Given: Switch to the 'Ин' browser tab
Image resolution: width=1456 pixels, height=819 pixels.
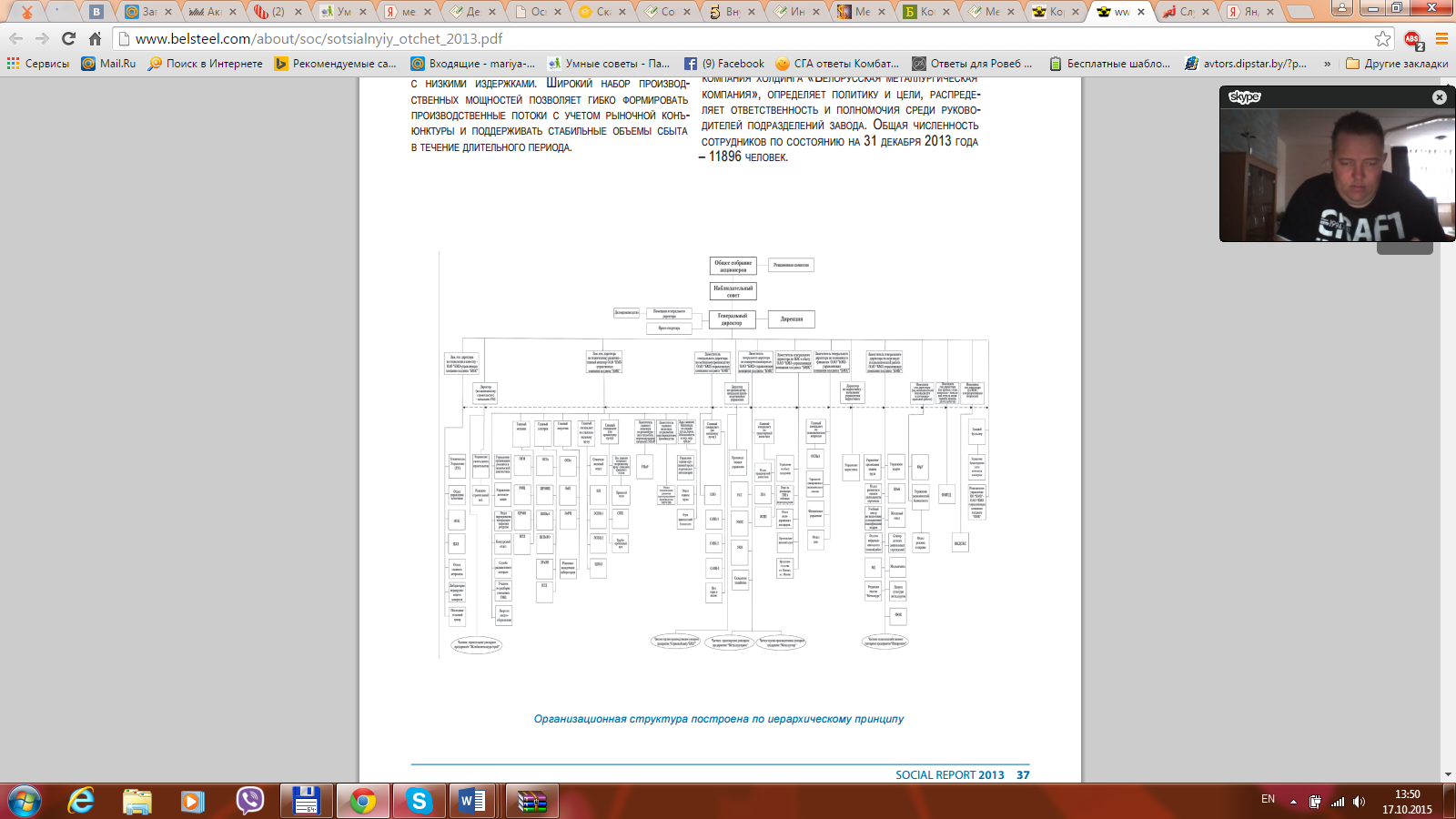Looking at the screenshot, I should [x=795, y=12].
